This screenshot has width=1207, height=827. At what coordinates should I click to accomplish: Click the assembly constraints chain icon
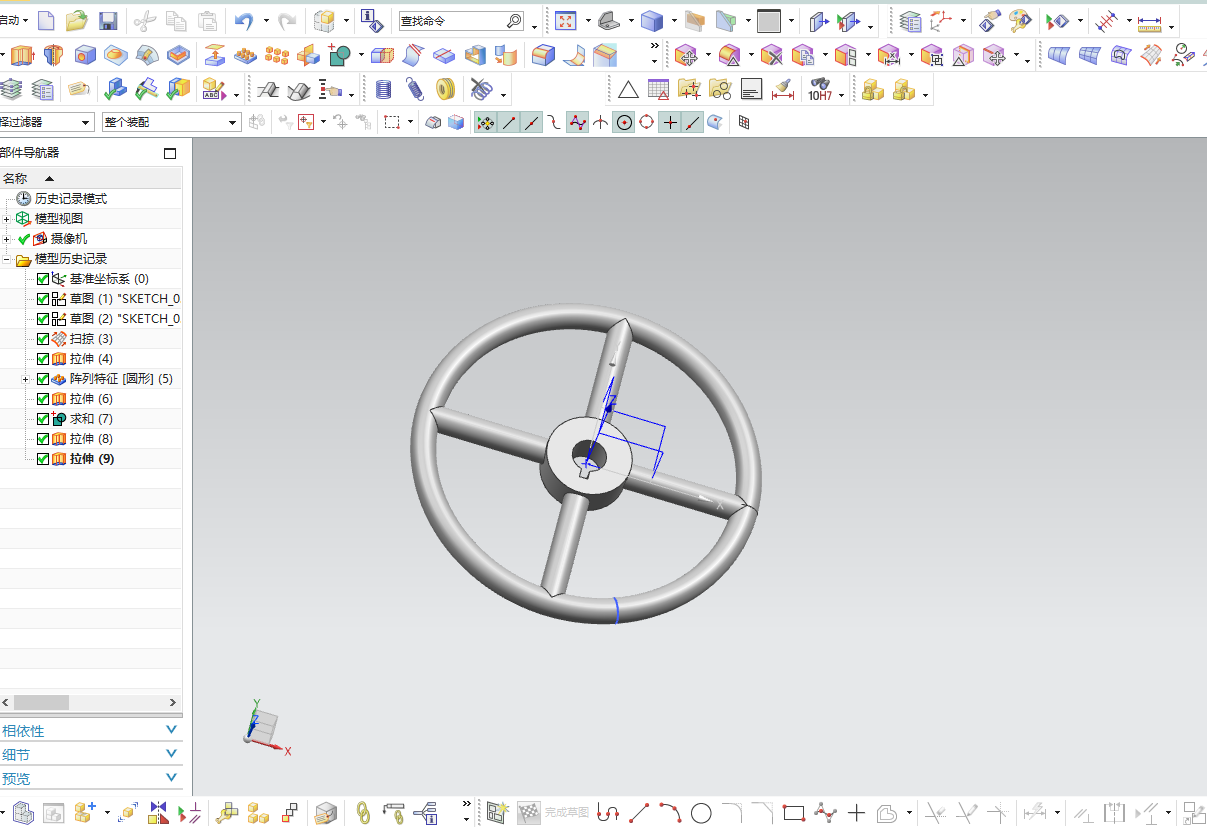tap(364, 813)
